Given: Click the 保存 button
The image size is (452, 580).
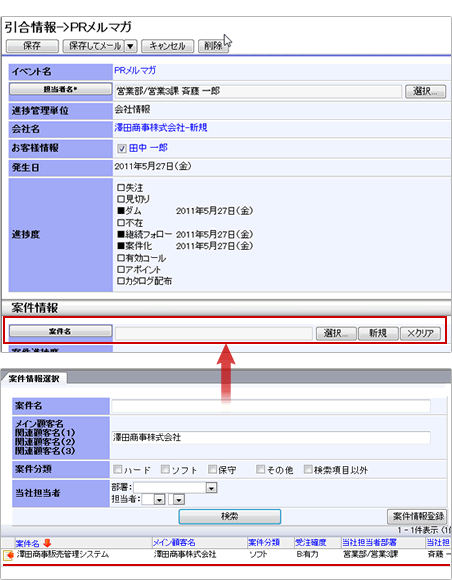Looking at the screenshot, I should pos(32,46).
